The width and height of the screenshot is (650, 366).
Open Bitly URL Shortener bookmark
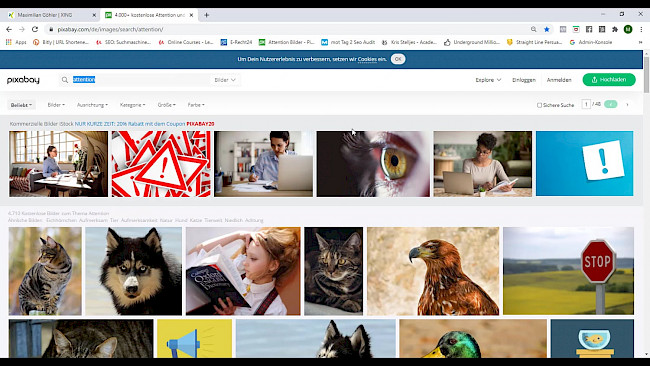click(x=61, y=42)
